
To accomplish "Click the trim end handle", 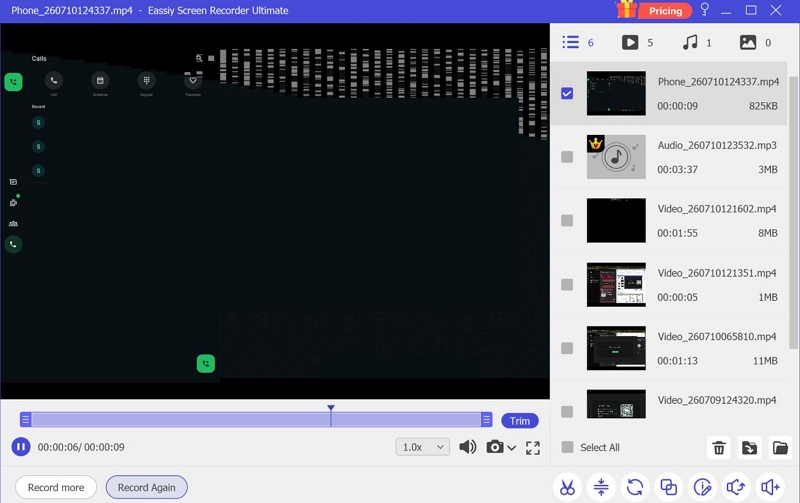I will (x=487, y=420).
